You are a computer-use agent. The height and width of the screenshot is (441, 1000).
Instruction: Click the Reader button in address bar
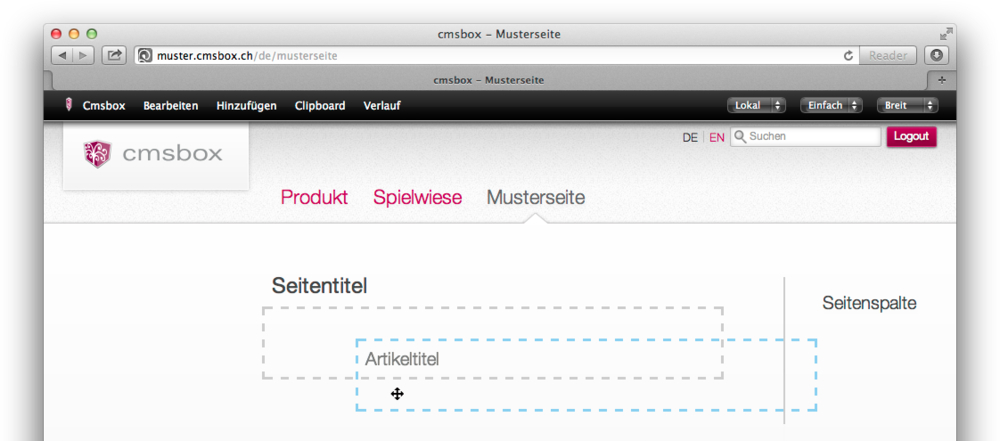(887, 56)
